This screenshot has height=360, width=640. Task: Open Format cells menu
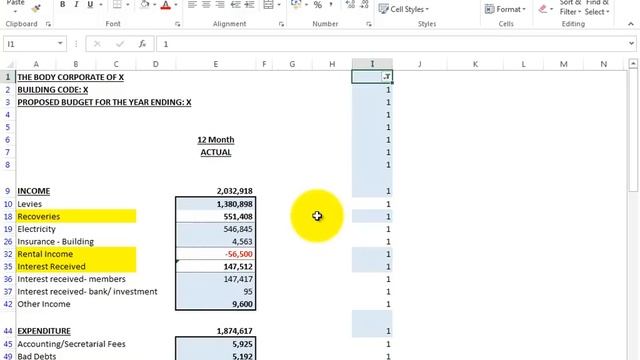pyautogui.click(x=505, y=9)
